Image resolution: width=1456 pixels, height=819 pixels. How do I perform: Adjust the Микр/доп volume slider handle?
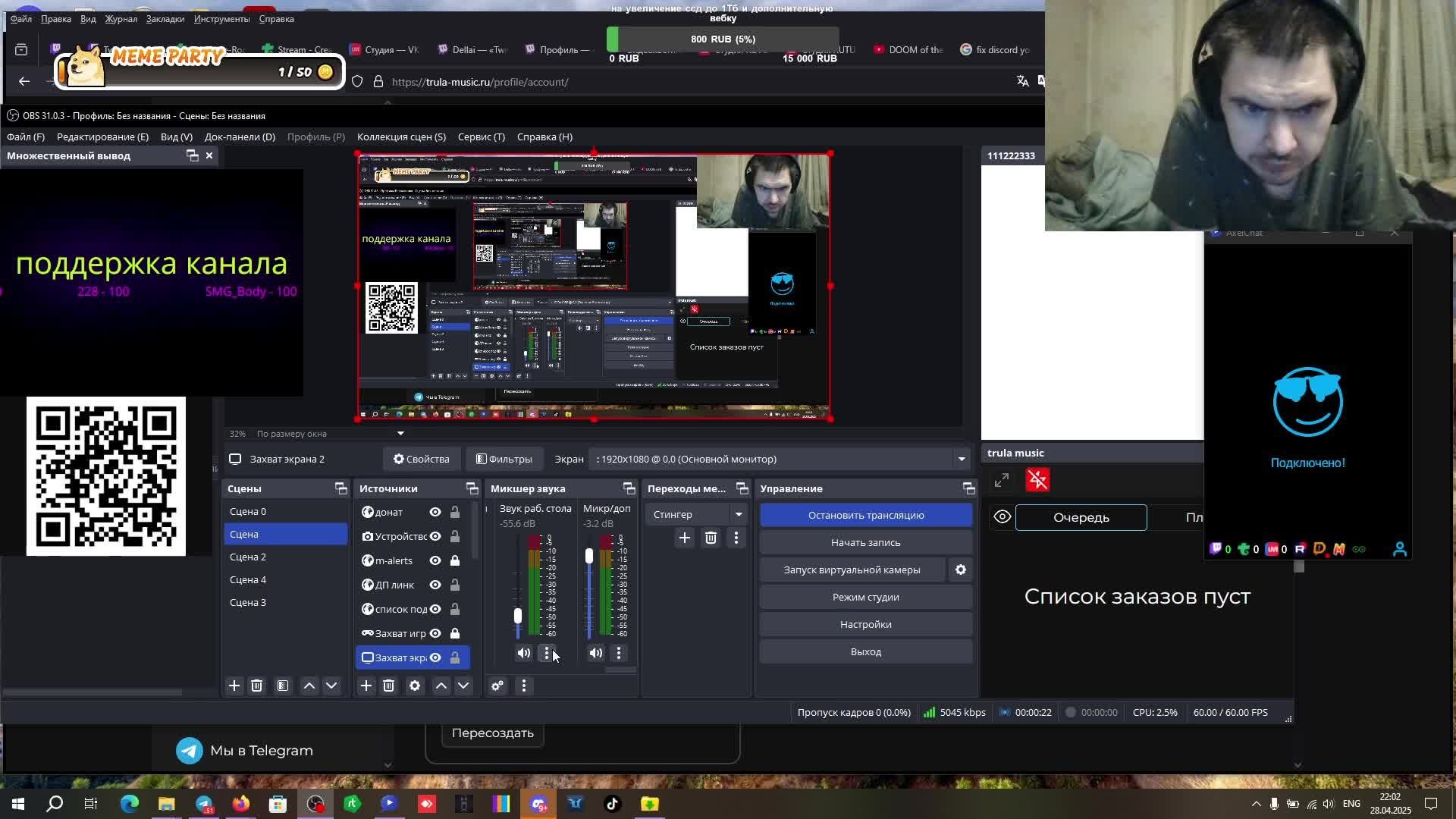589,556
